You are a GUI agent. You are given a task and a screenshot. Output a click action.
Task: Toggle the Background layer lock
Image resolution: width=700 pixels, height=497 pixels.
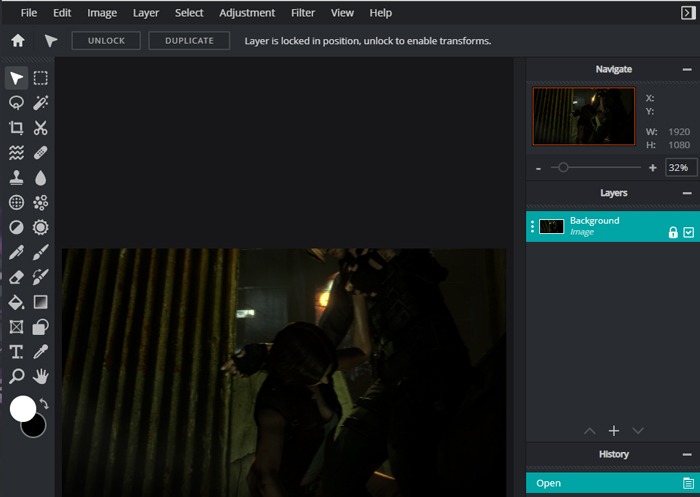(x=673, y=232)
